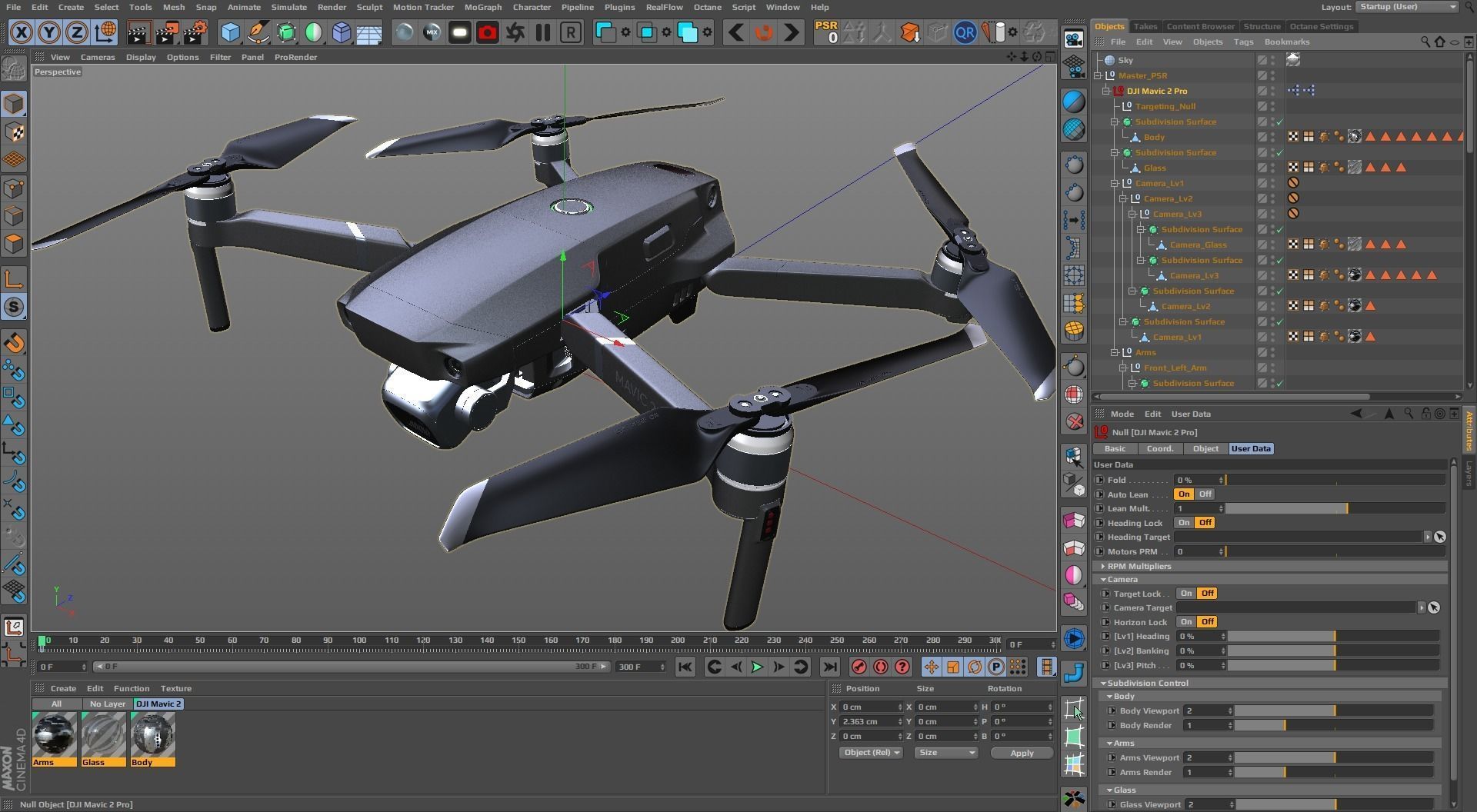Add a Floor object from the toolbar
Image resolution: width=1477 pixels, height=812 pixels.
[369, 32]
